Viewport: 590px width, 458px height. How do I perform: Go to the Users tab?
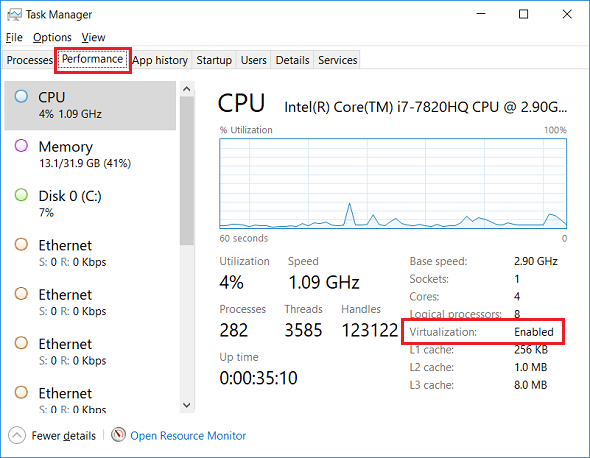pos(254,60)
